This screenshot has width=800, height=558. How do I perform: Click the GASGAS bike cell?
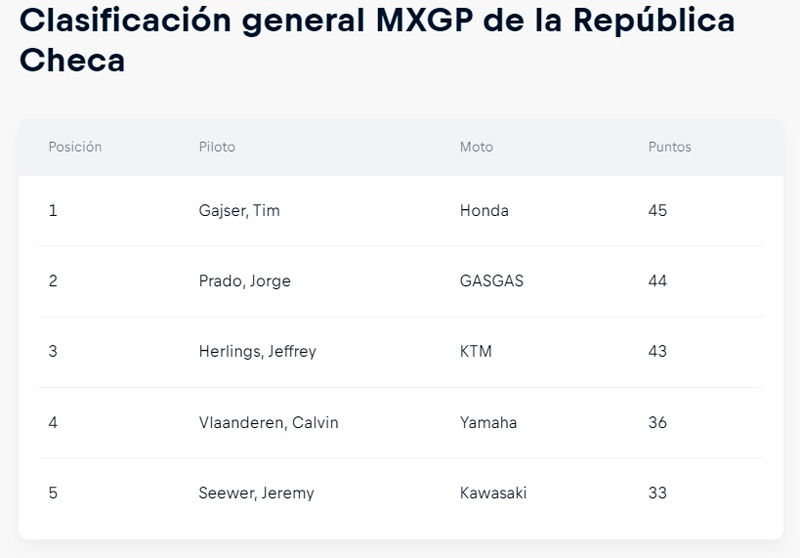click(491, 281)
